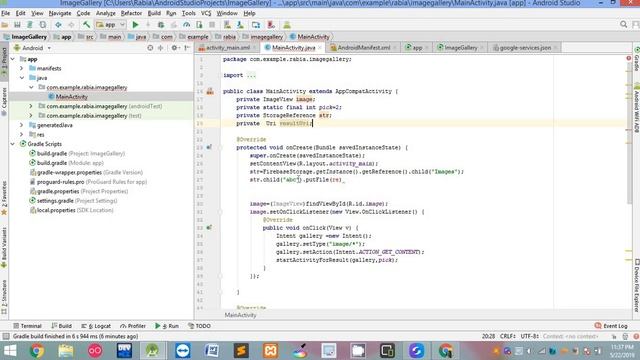Expand the manifests folder

point(22,69)
